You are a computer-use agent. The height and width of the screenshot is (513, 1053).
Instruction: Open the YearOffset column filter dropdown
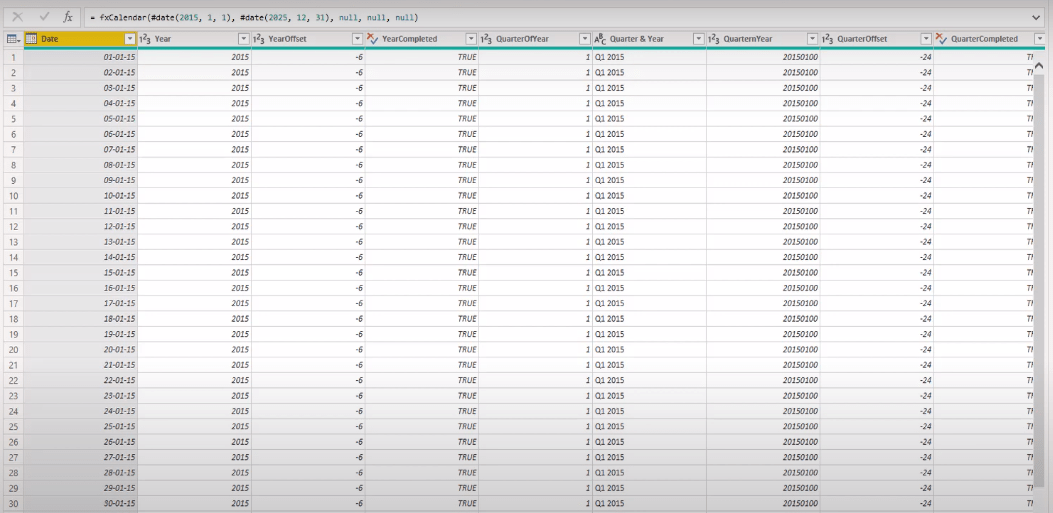357,39
